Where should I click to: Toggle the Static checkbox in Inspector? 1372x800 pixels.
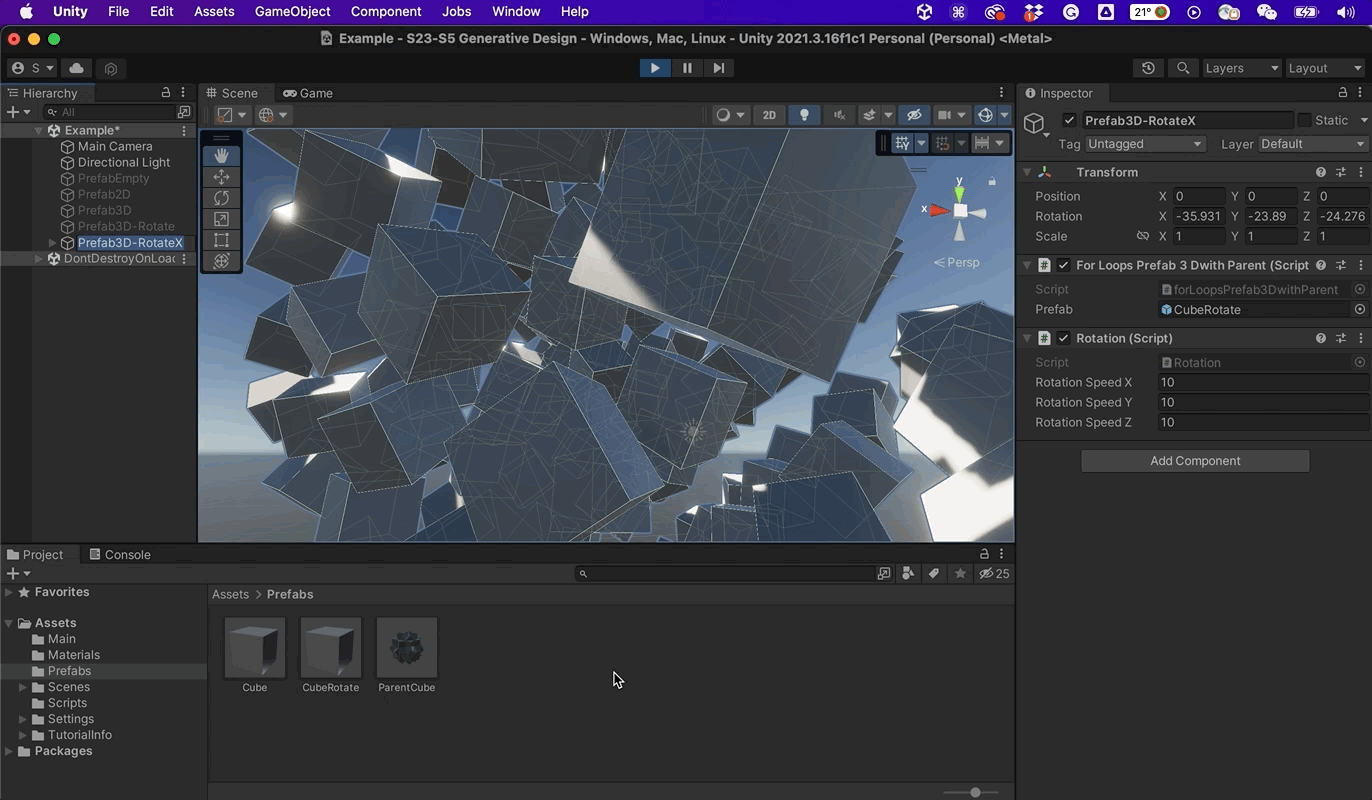coord(1304,120)
